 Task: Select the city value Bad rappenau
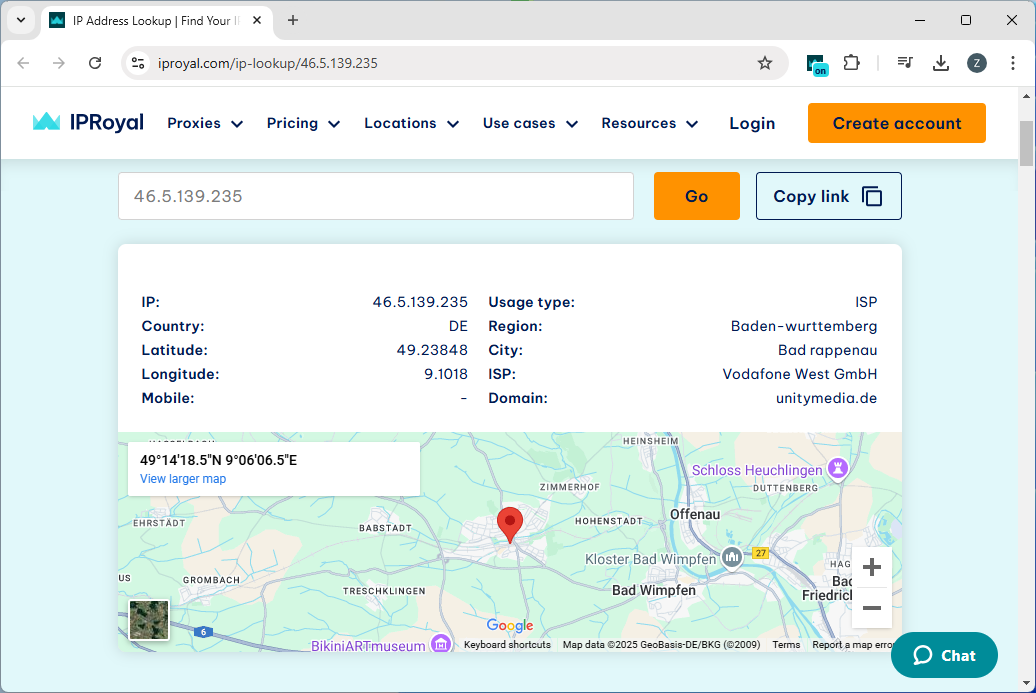click(x=827, y=349)
